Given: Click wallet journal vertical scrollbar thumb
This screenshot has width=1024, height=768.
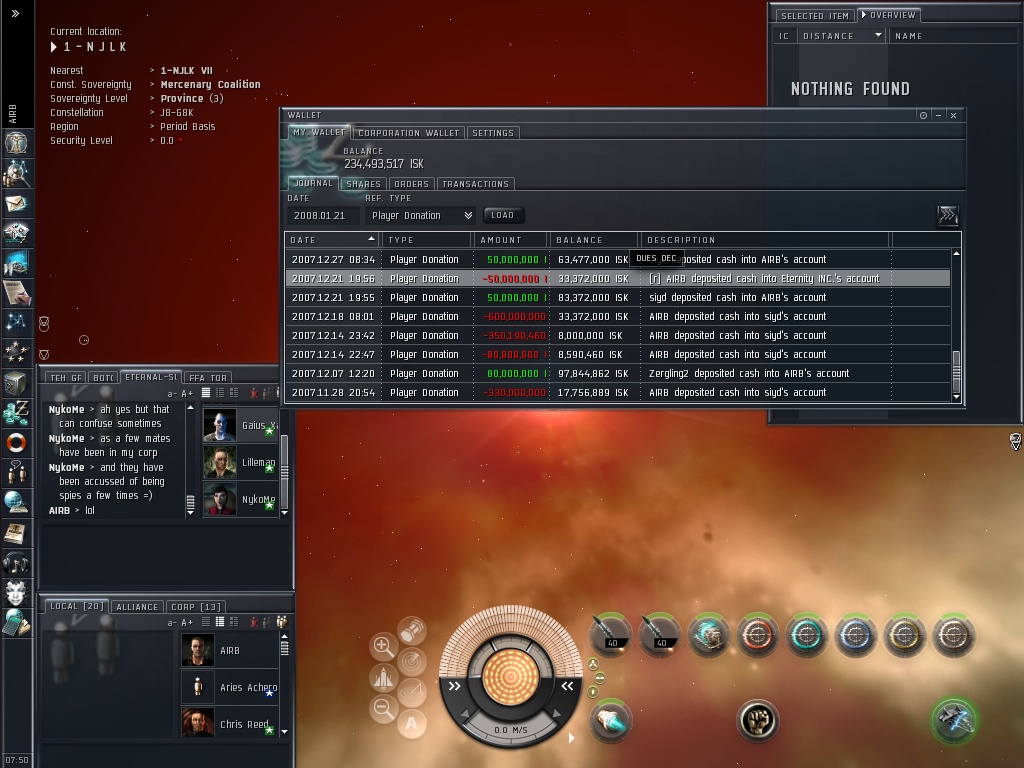Looking at the screenshot, I should pyautogui.click(x=956, y=370).
